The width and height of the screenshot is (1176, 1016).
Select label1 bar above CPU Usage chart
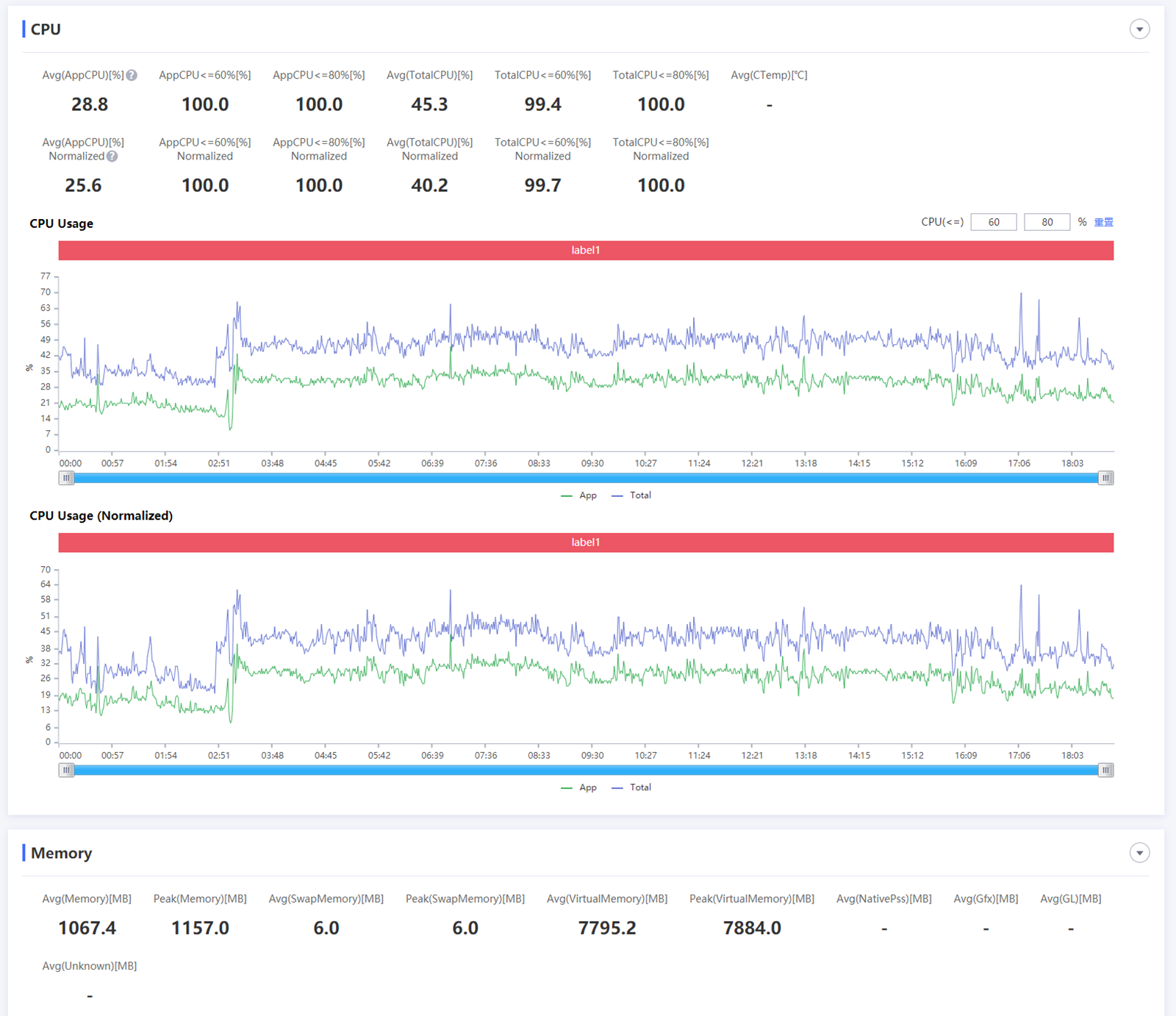(586, 251)
